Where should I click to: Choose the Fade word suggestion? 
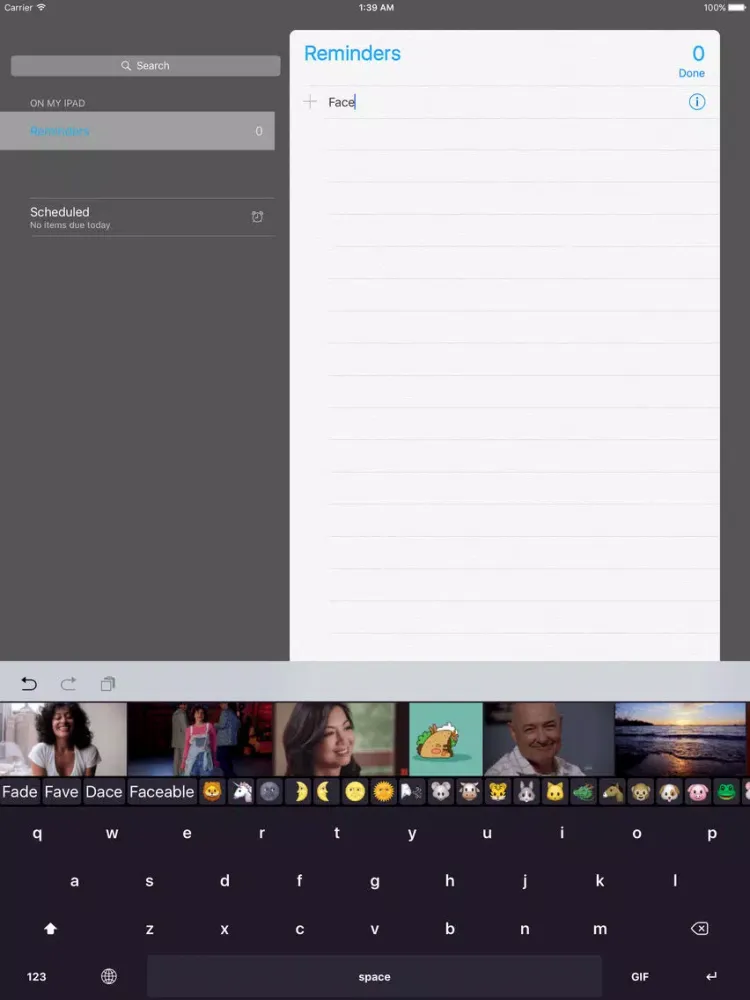pyautogui.click(x=20, y=791)
